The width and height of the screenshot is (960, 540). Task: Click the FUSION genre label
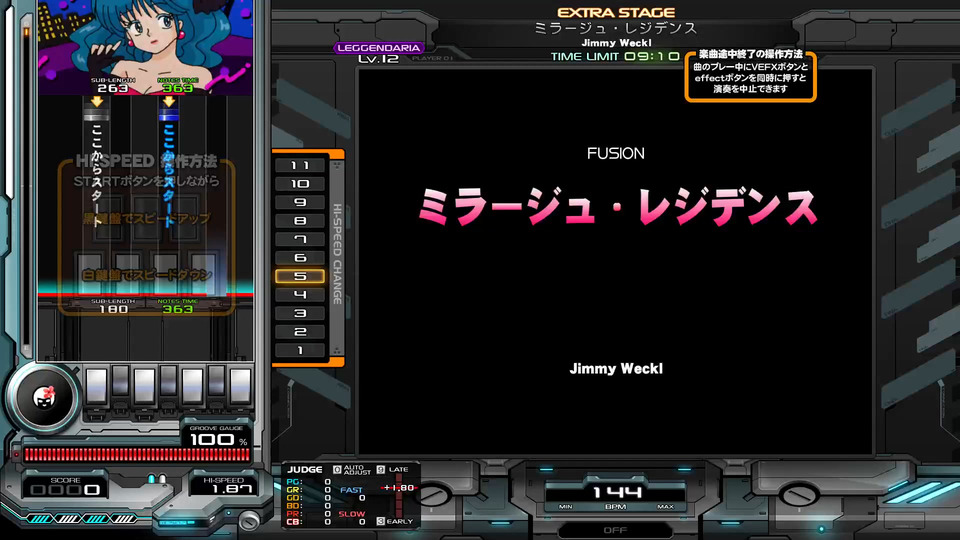[615, 154]
